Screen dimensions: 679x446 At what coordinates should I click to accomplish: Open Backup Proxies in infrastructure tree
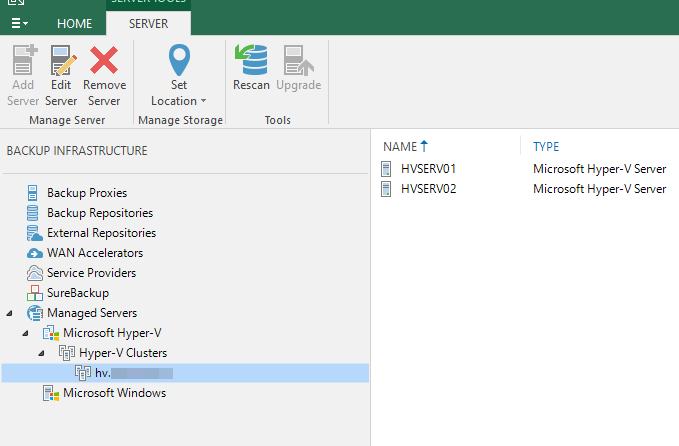87,193
